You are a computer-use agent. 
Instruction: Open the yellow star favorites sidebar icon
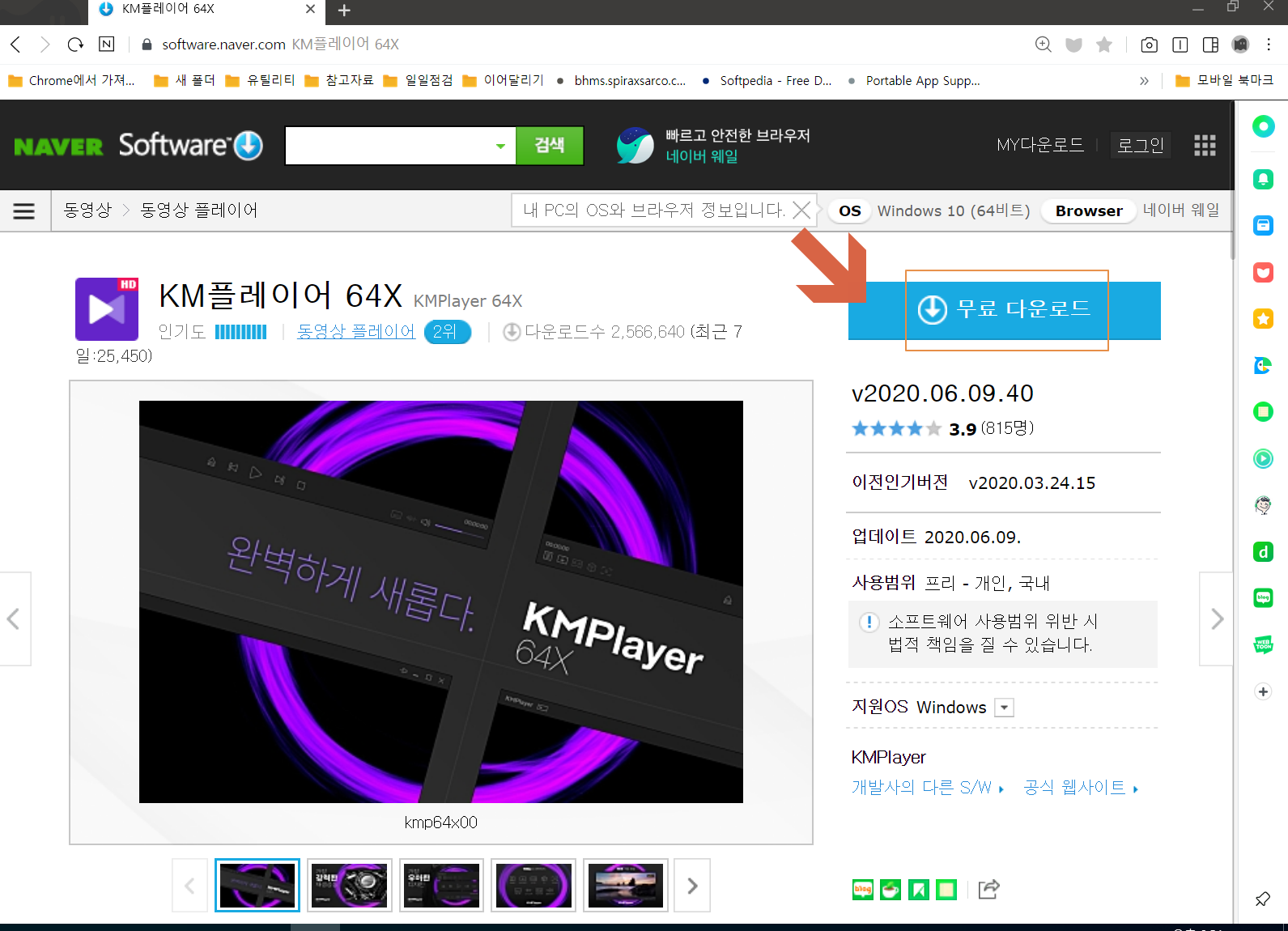[1263, 319]
